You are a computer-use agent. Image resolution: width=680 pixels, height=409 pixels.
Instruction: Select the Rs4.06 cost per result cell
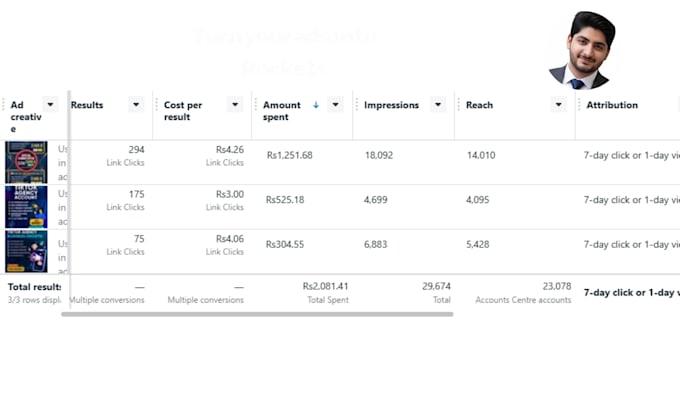(x=230, y=239)
